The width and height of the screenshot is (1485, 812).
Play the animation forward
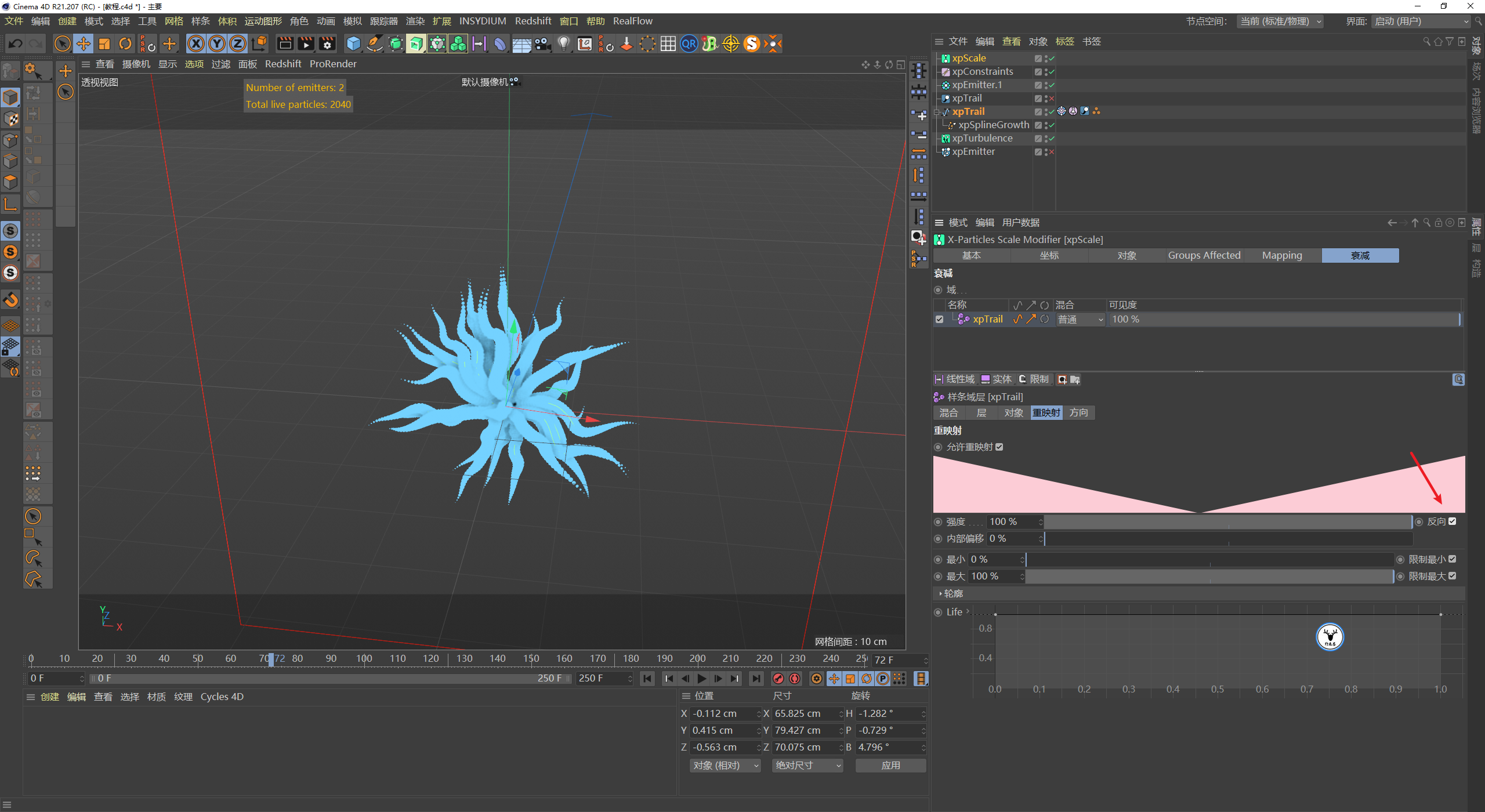702,679
